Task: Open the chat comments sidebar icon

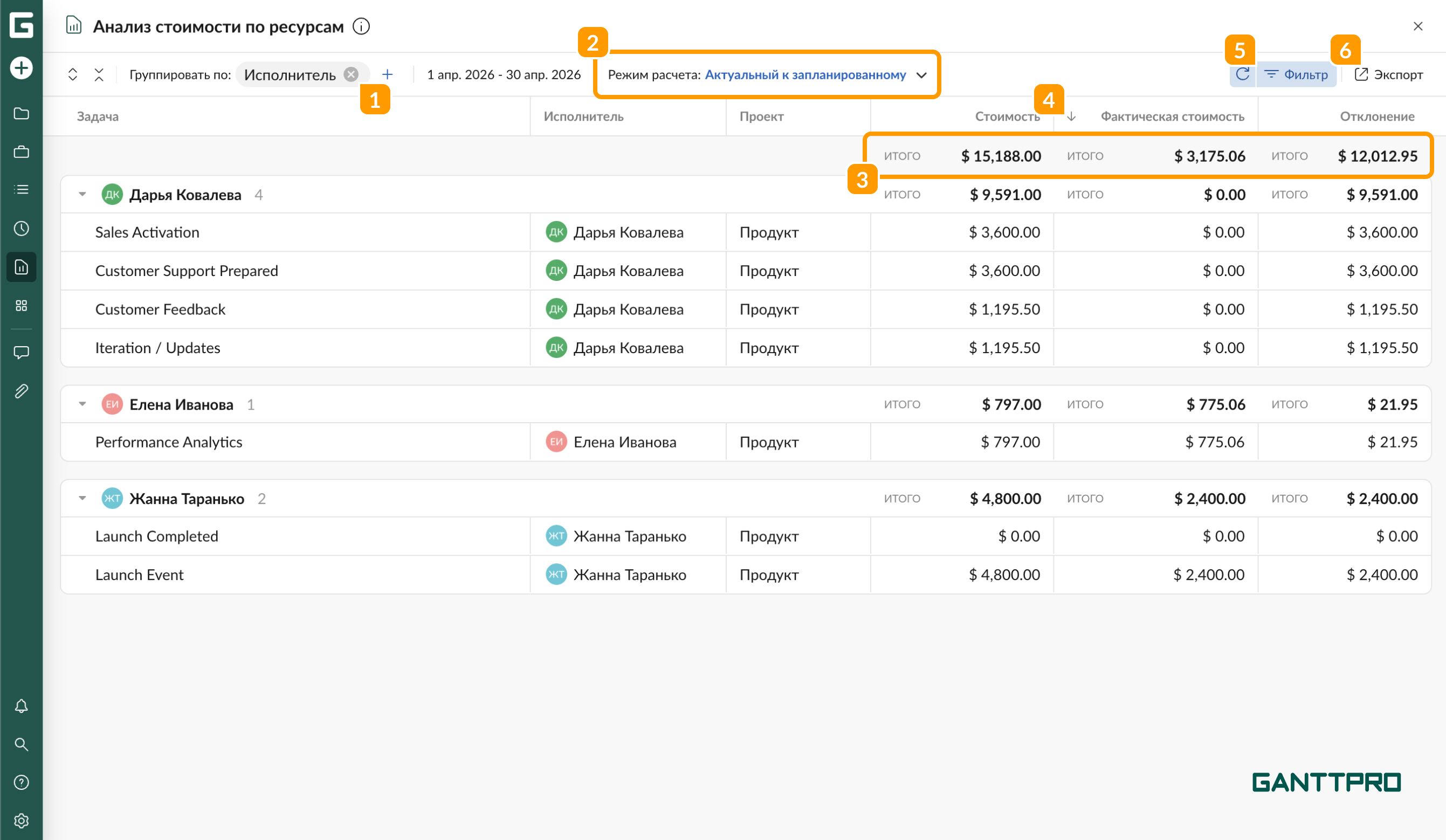Action: pyautogui.click(x=21, y=352)
